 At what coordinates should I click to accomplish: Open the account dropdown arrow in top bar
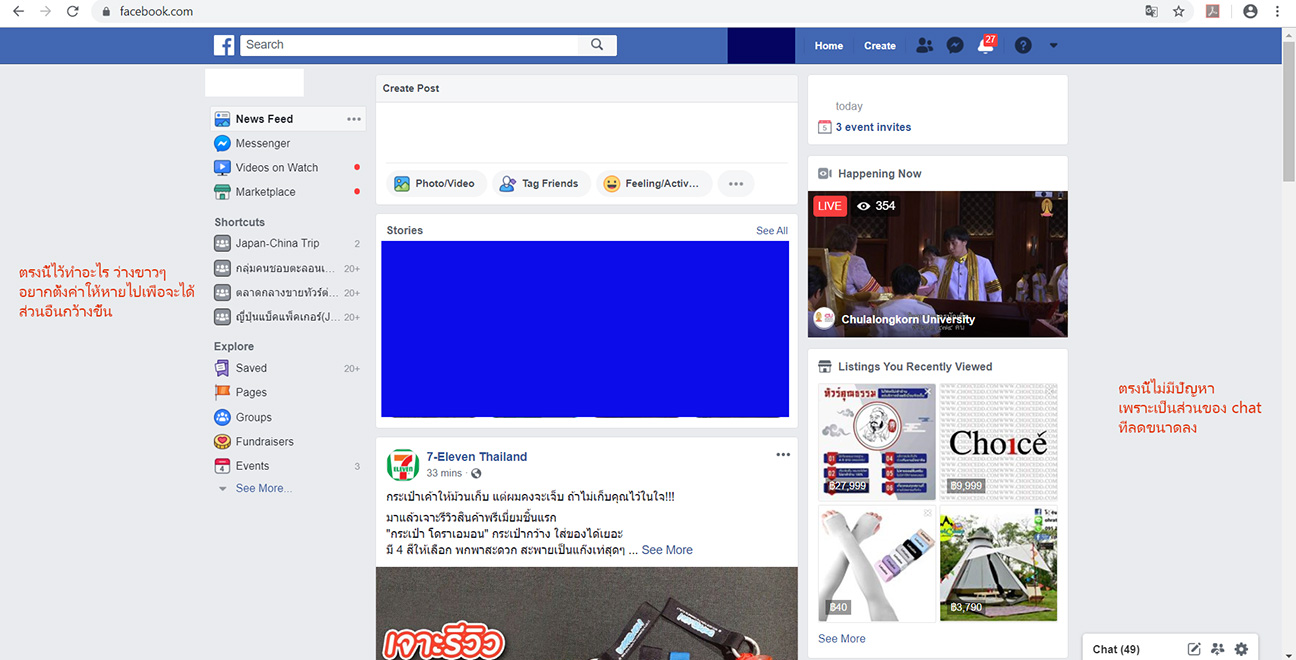pyautogui.click(x=1053, y=45)
